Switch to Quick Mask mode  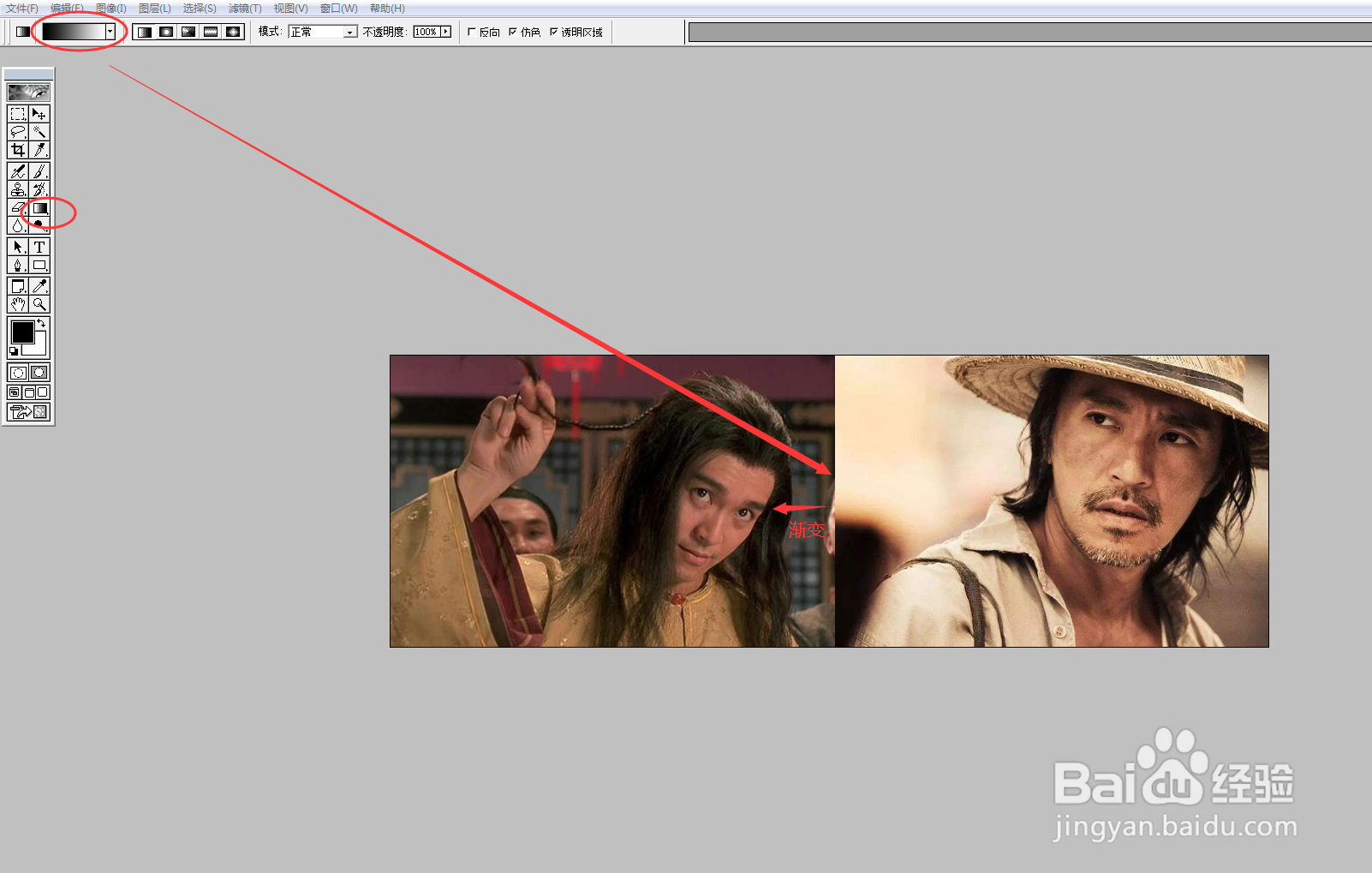coord(39,373)
